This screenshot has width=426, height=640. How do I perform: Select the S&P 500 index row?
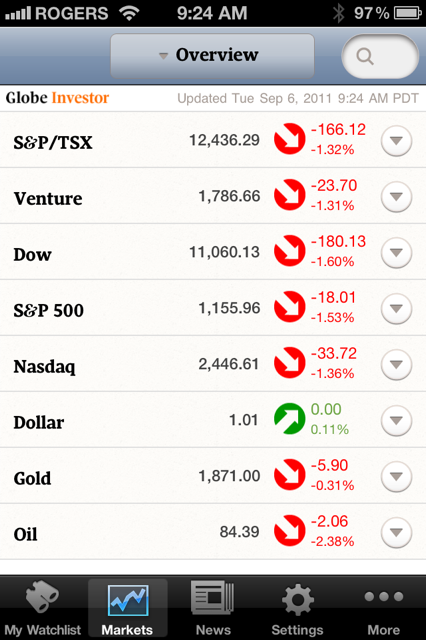213,308
